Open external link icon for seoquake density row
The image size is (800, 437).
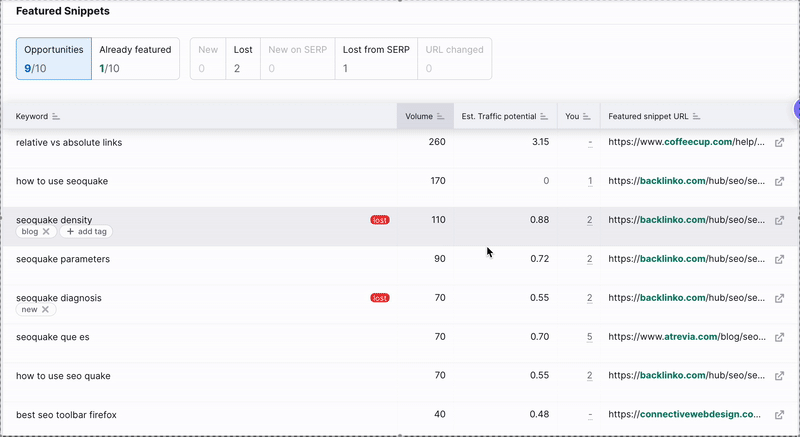coord(780,220)
